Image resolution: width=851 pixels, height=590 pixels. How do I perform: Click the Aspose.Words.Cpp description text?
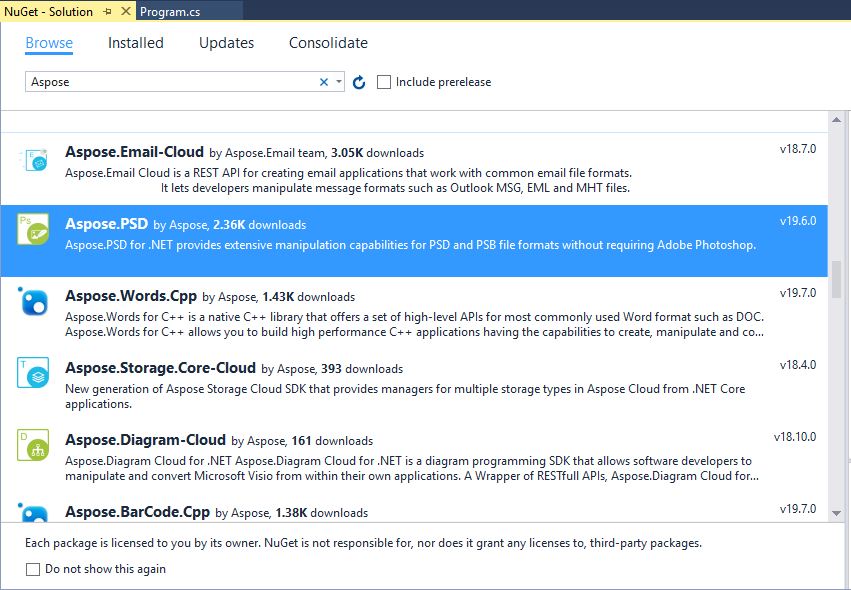pos(415,325)
